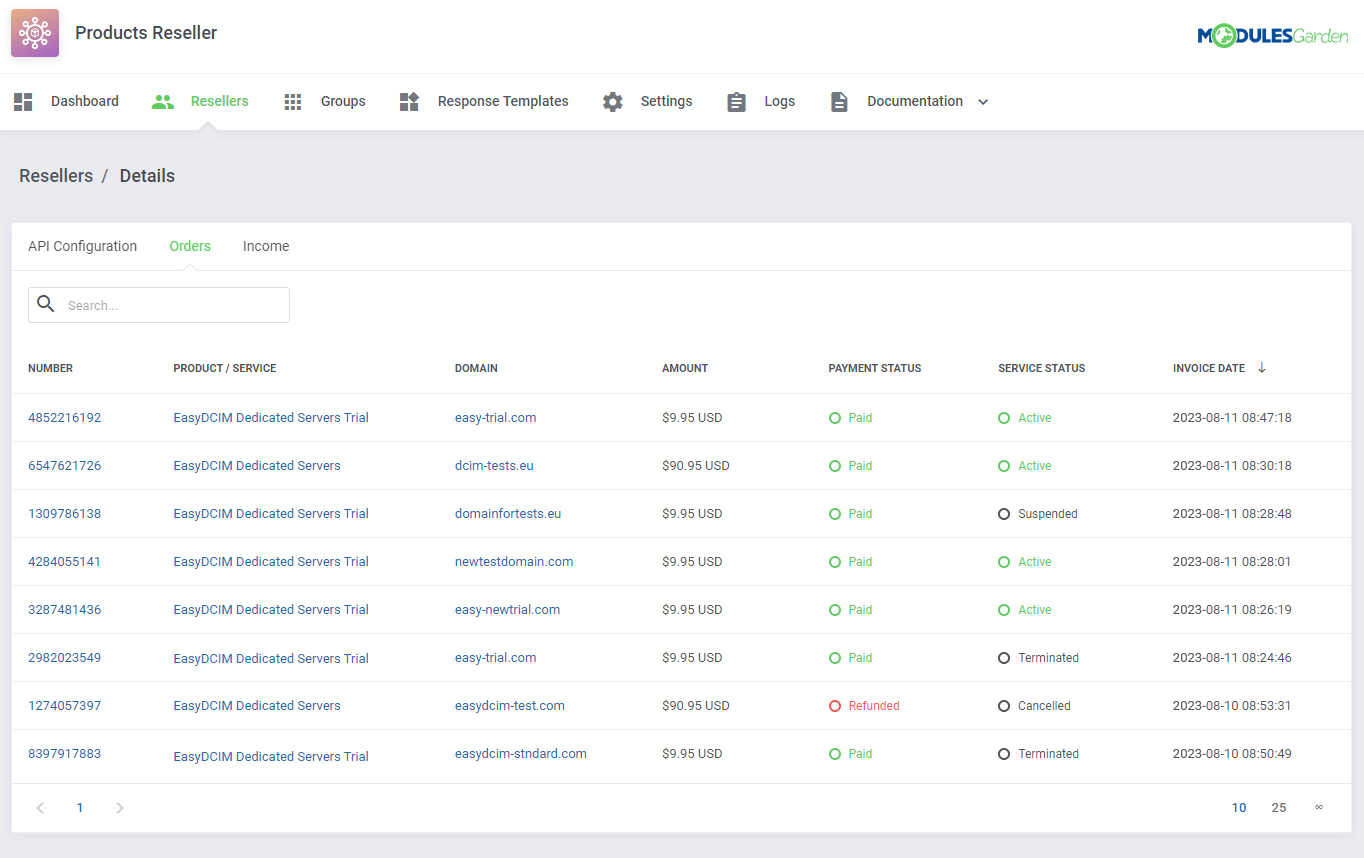Open the Settings menu item

[x=667, y=101]
